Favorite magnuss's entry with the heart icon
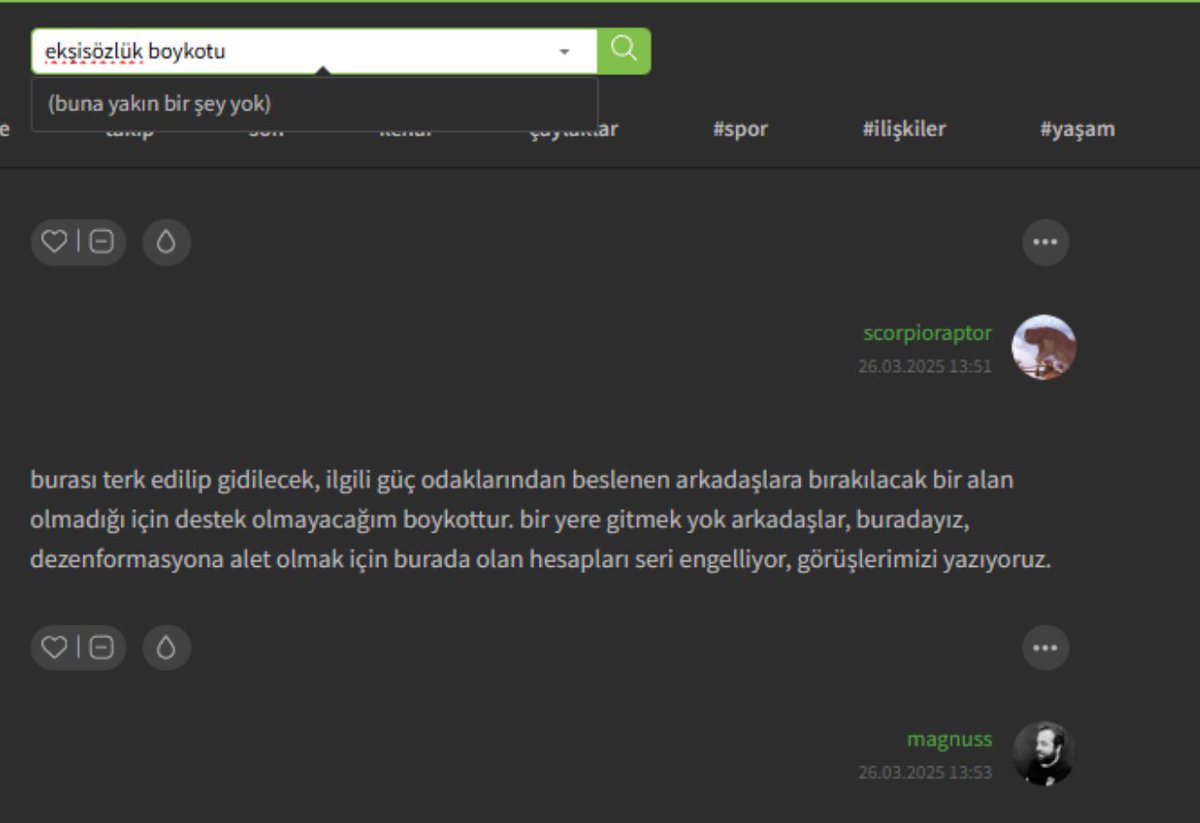Screen dimensions: 1200x823 [54, 648]
